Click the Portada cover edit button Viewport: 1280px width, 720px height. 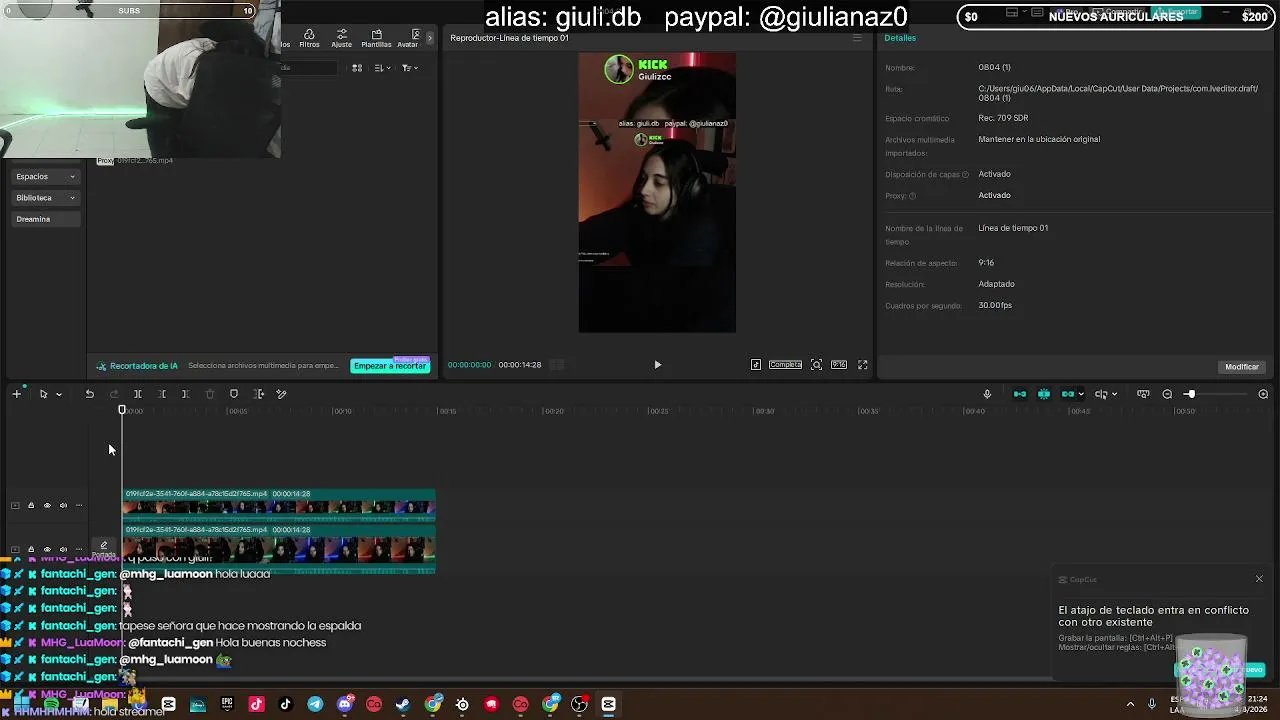click(x=103, y=549)
